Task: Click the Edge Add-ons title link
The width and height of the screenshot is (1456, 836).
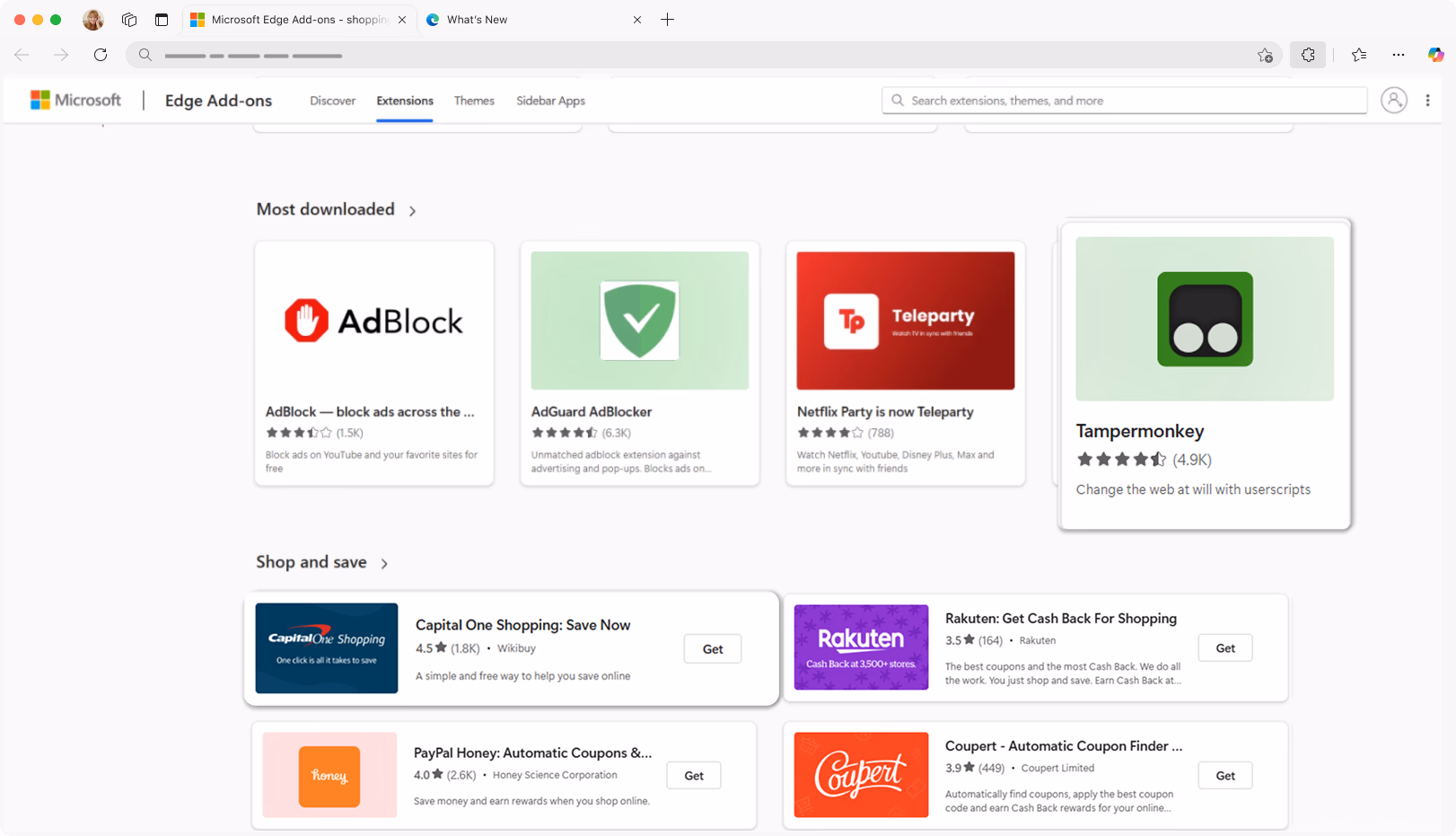Action: click(x=218, y=101)
